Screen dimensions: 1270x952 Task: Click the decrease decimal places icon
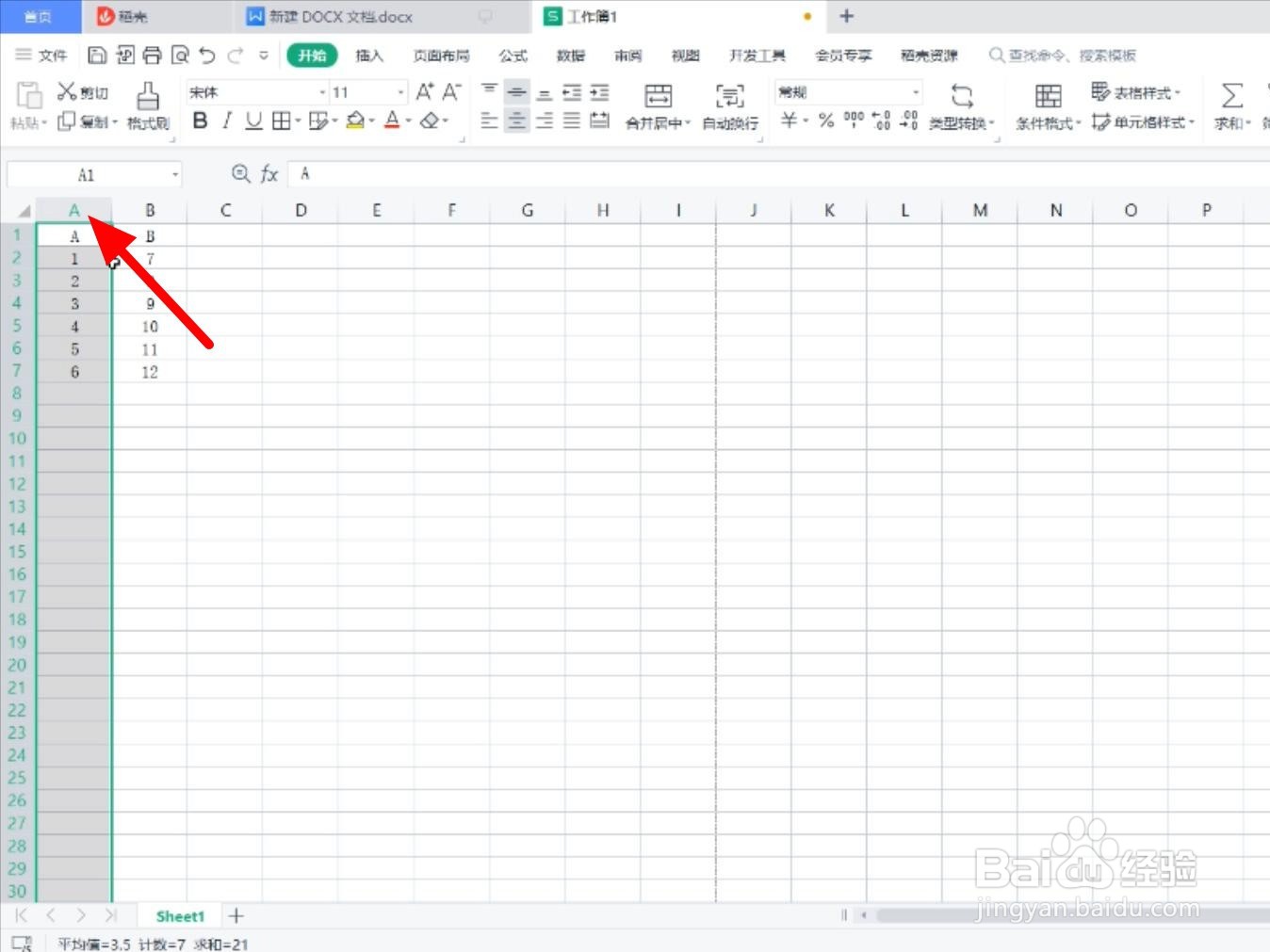pos(908,120)
